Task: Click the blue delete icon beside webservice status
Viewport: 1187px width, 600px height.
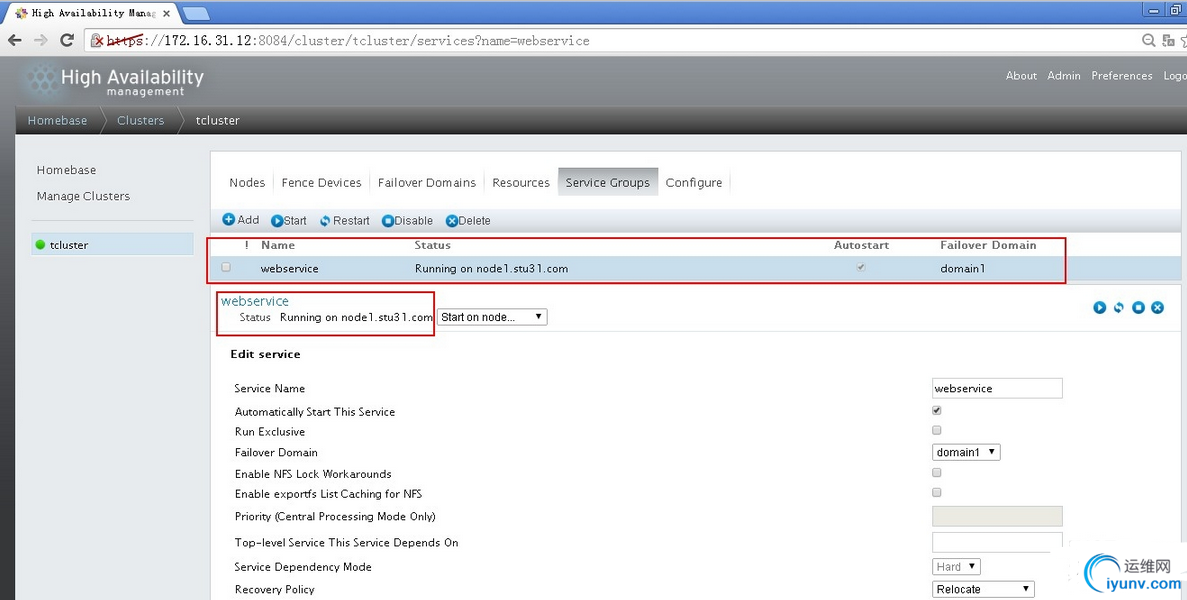Action: pos(1157,307)
